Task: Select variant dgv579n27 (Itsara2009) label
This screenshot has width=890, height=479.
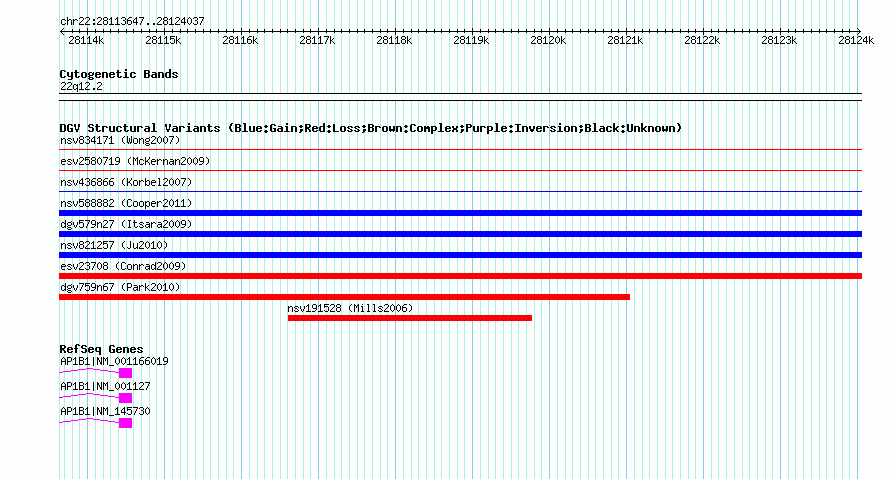Action: [x=126, y=224]
